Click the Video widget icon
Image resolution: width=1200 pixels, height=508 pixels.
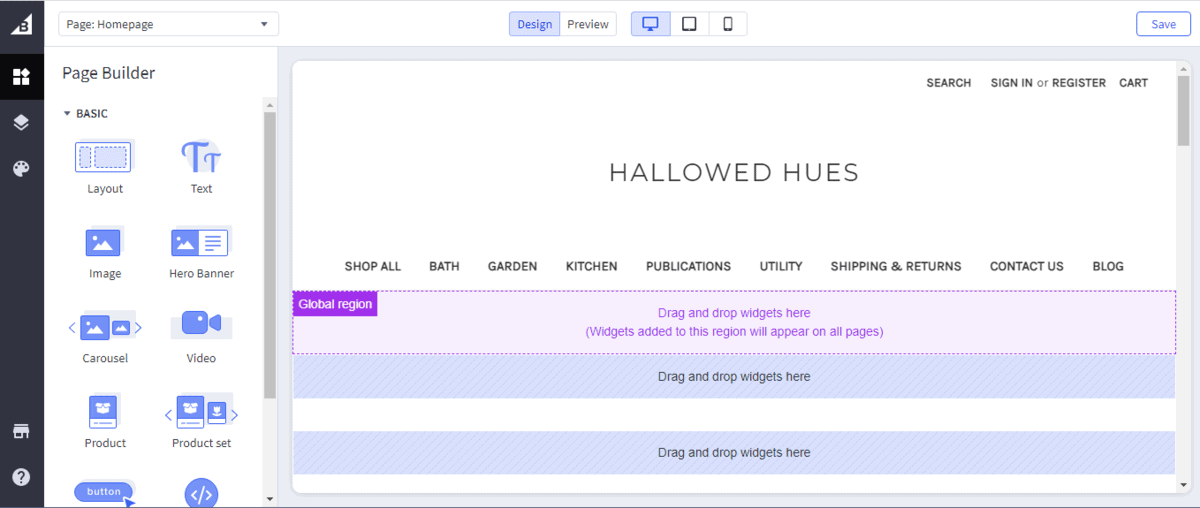point(201,324)
